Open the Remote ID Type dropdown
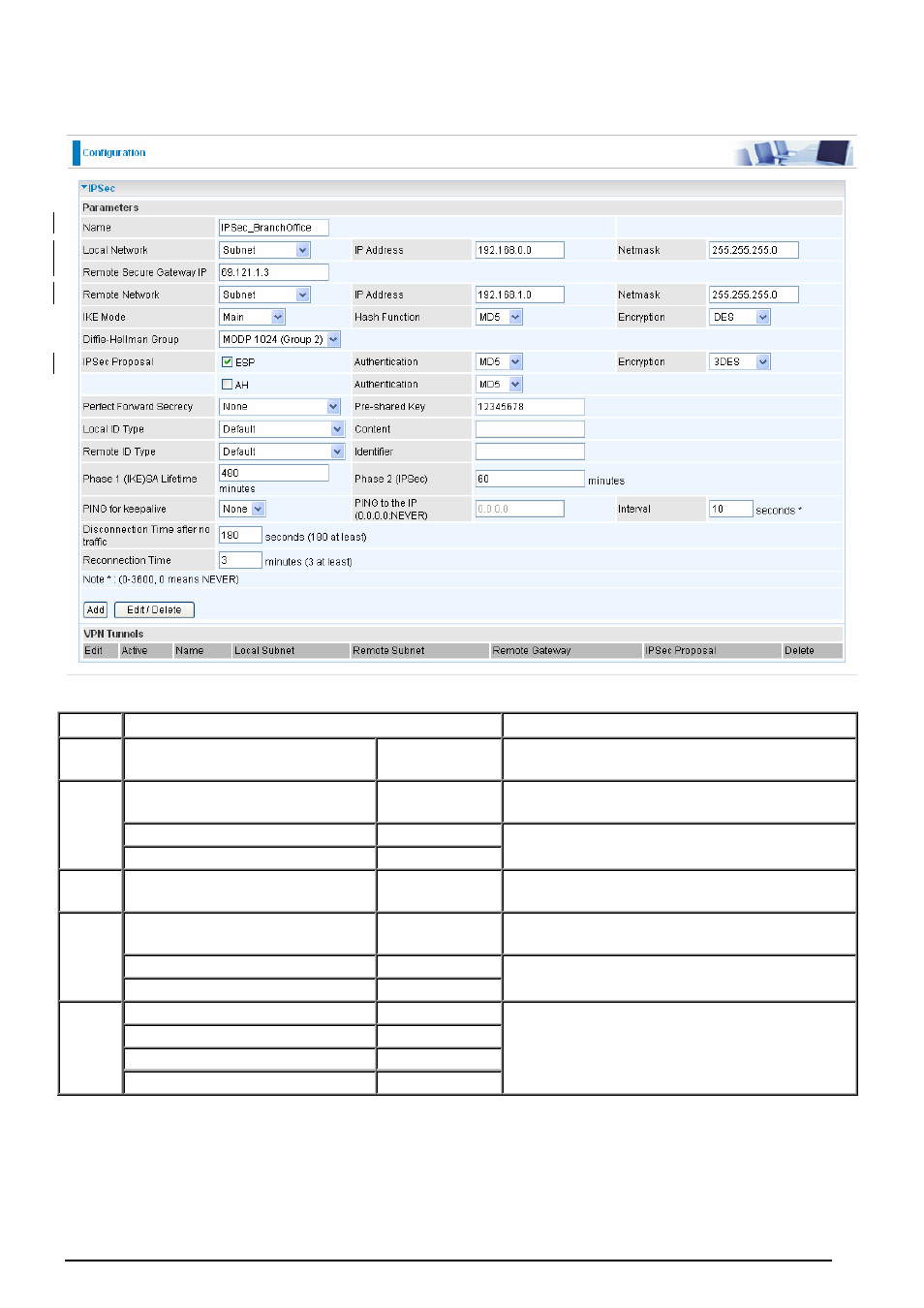This screenshot has height=1308, width=924. 282,452
